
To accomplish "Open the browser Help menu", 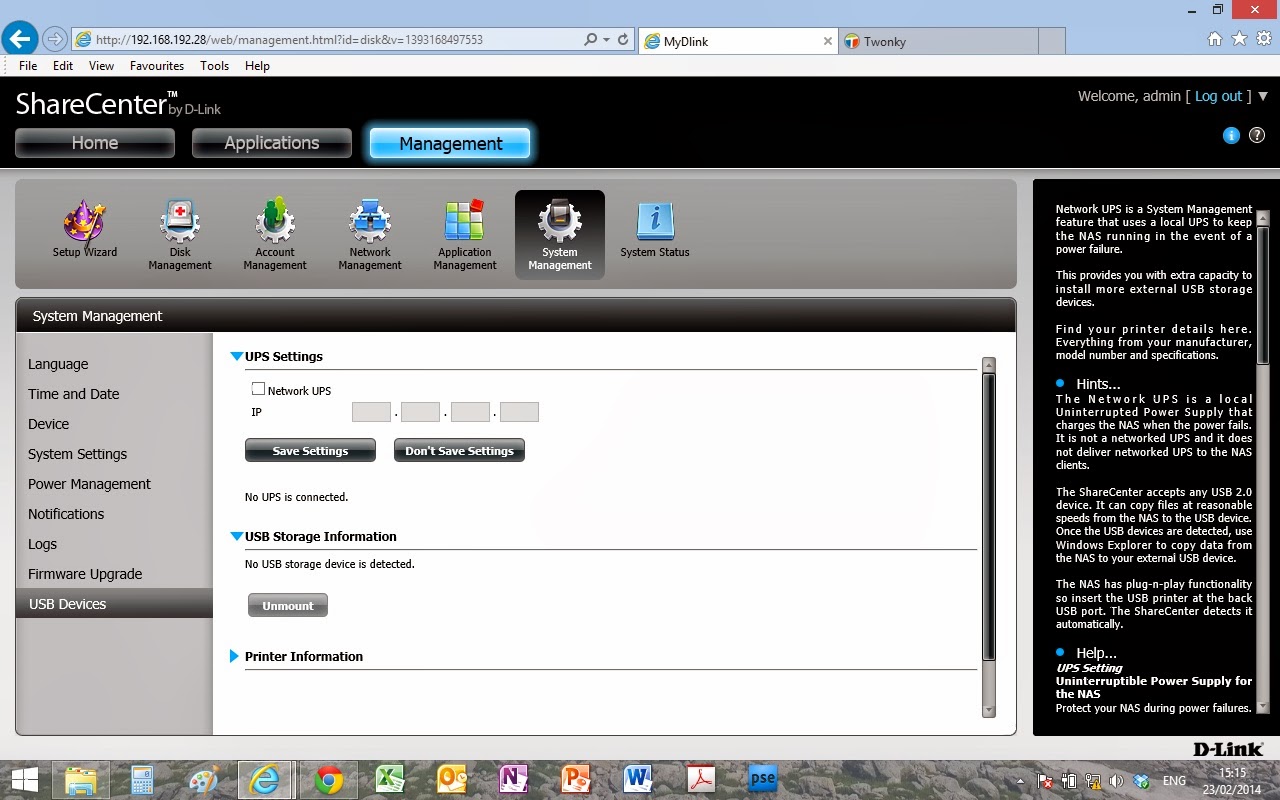I will coord(257,66).
